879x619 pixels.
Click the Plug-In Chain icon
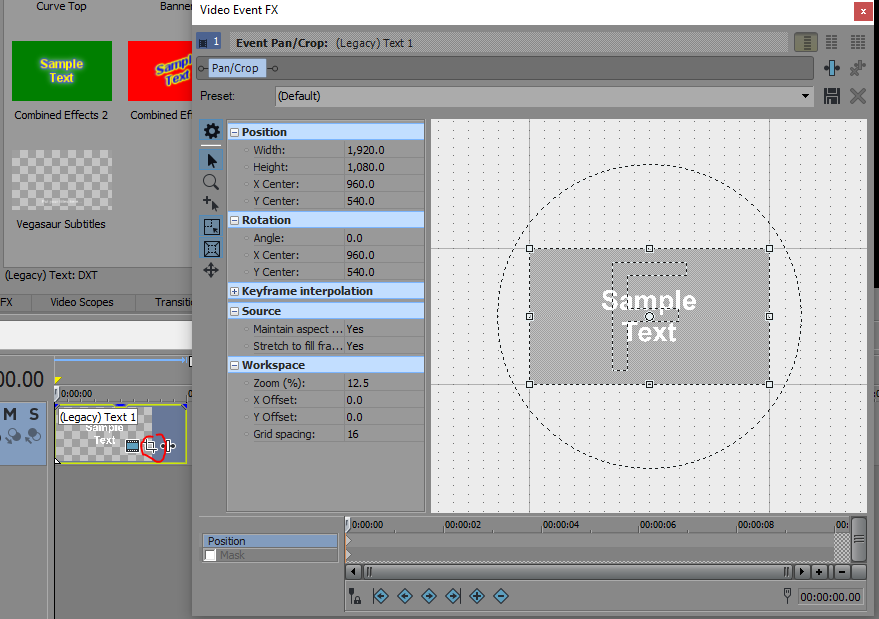pos(831,68)
